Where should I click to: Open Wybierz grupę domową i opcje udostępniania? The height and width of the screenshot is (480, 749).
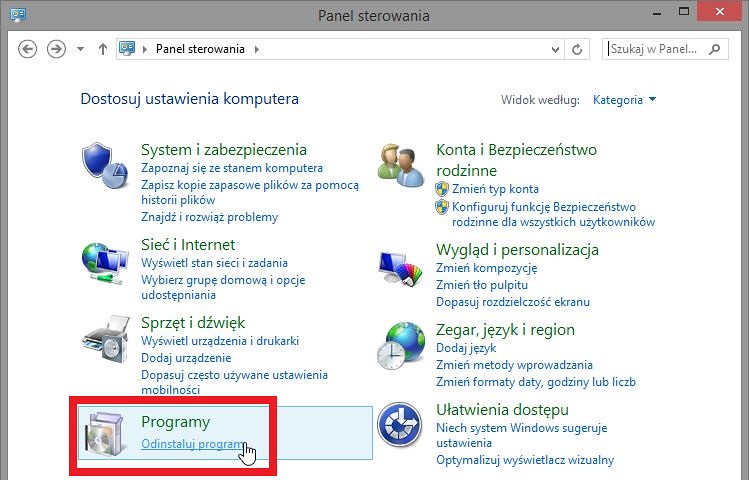point(223,287)
